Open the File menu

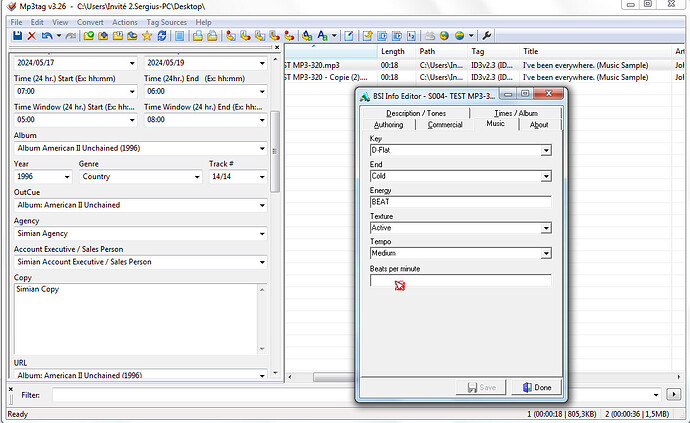(16, 22)
